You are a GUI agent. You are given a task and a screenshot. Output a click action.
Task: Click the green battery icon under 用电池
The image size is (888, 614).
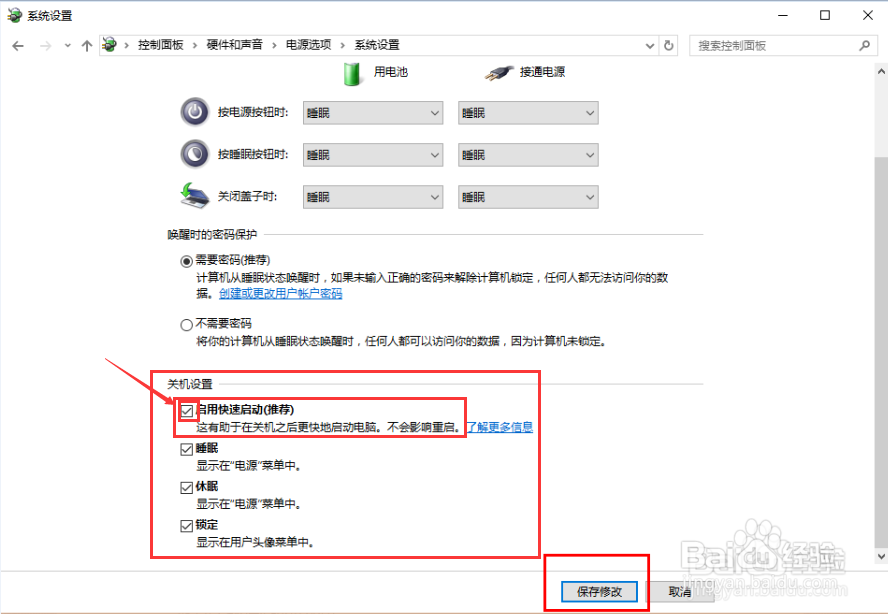pyautogui.click(x=352, y=72)
